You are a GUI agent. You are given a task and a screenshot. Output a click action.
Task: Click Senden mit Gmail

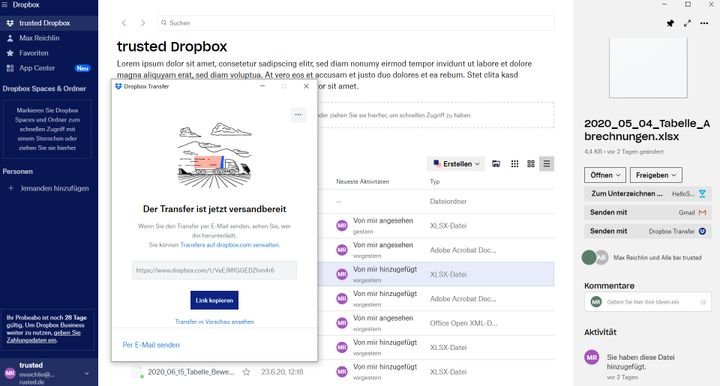(647, 213)
